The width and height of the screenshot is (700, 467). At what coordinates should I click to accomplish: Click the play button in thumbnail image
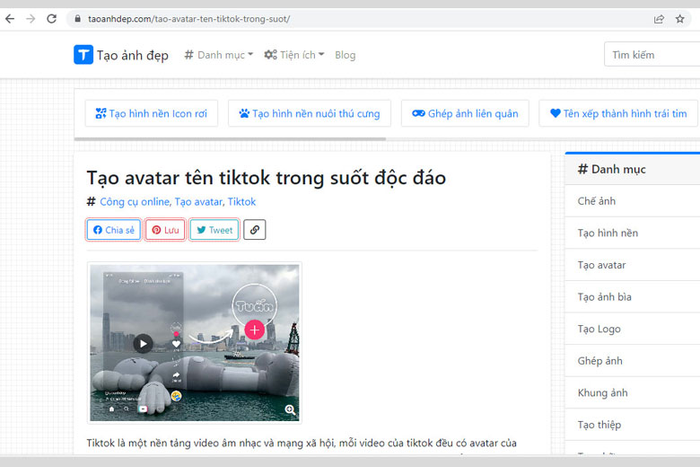click(143, 343)
